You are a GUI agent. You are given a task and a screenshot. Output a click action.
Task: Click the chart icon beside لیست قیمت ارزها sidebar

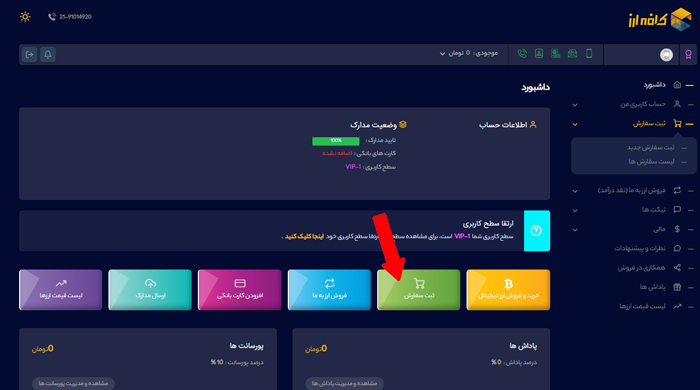coord(677,306)
